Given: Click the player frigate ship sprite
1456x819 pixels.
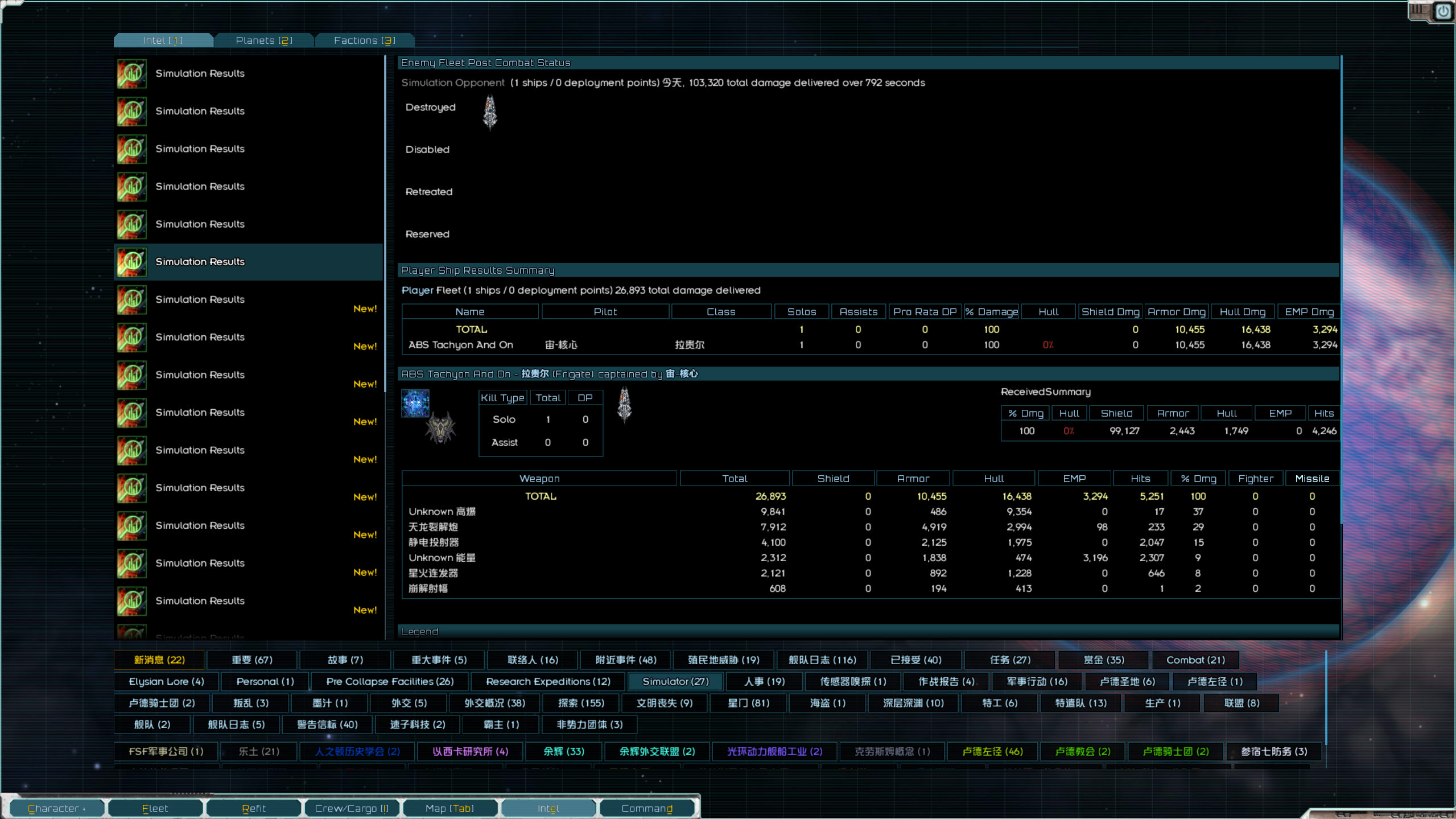Looking at the screenshot, I should coord(440,428).
